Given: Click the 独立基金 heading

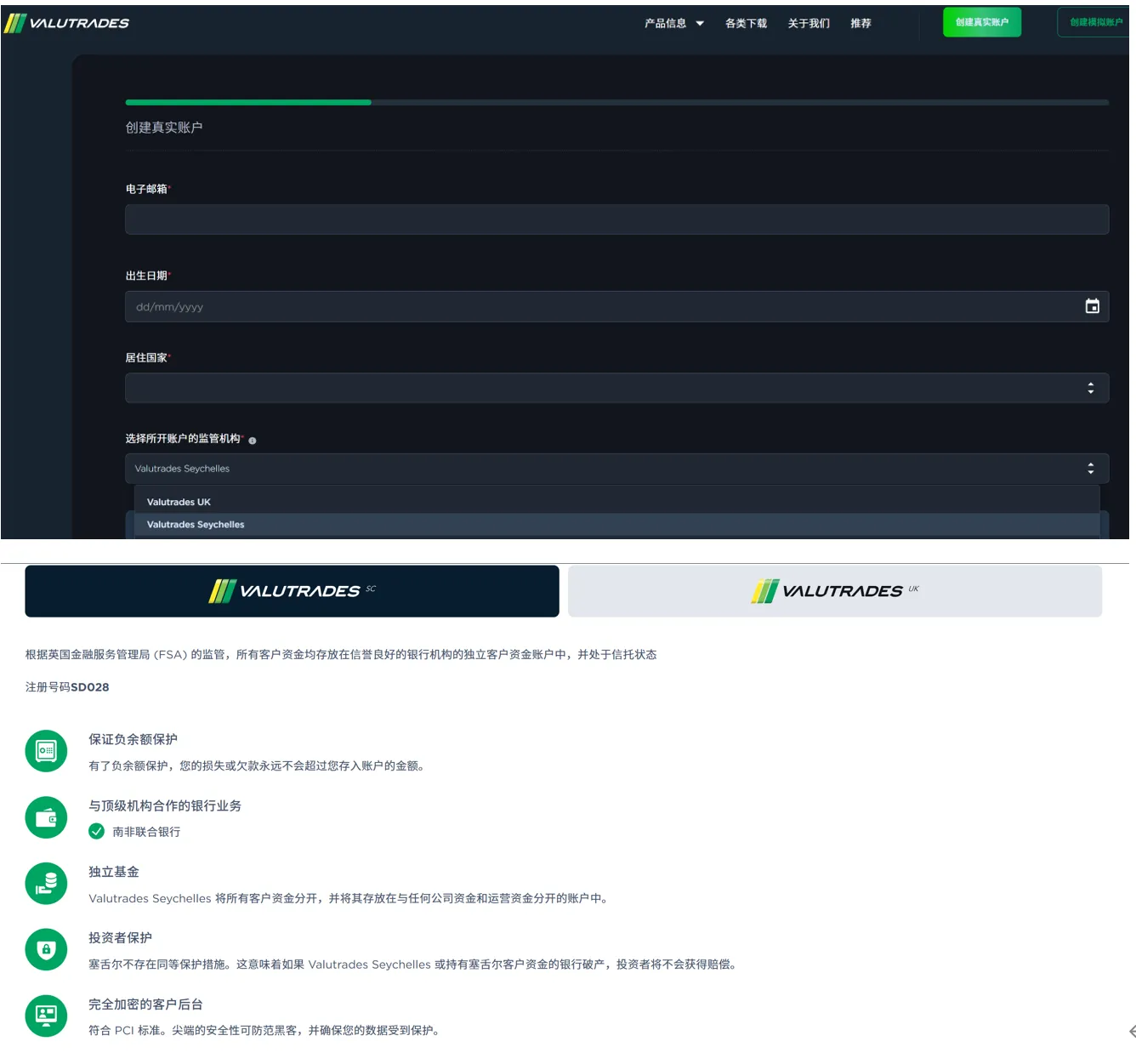Looking at the screenshot, I should pos(114,872).
